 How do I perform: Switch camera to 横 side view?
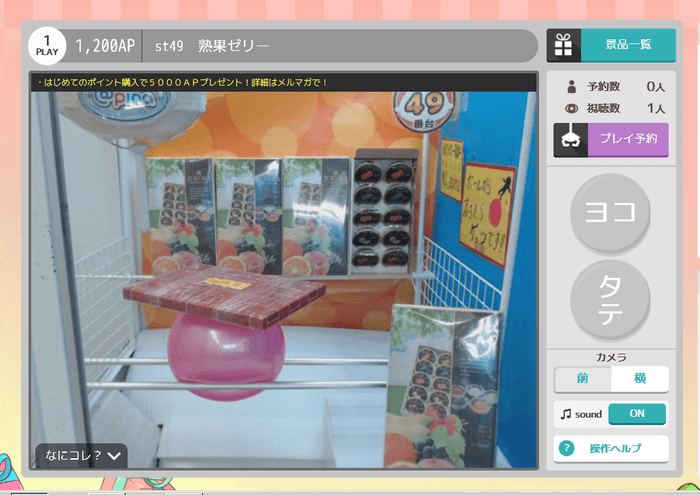[x=640, y=379]
